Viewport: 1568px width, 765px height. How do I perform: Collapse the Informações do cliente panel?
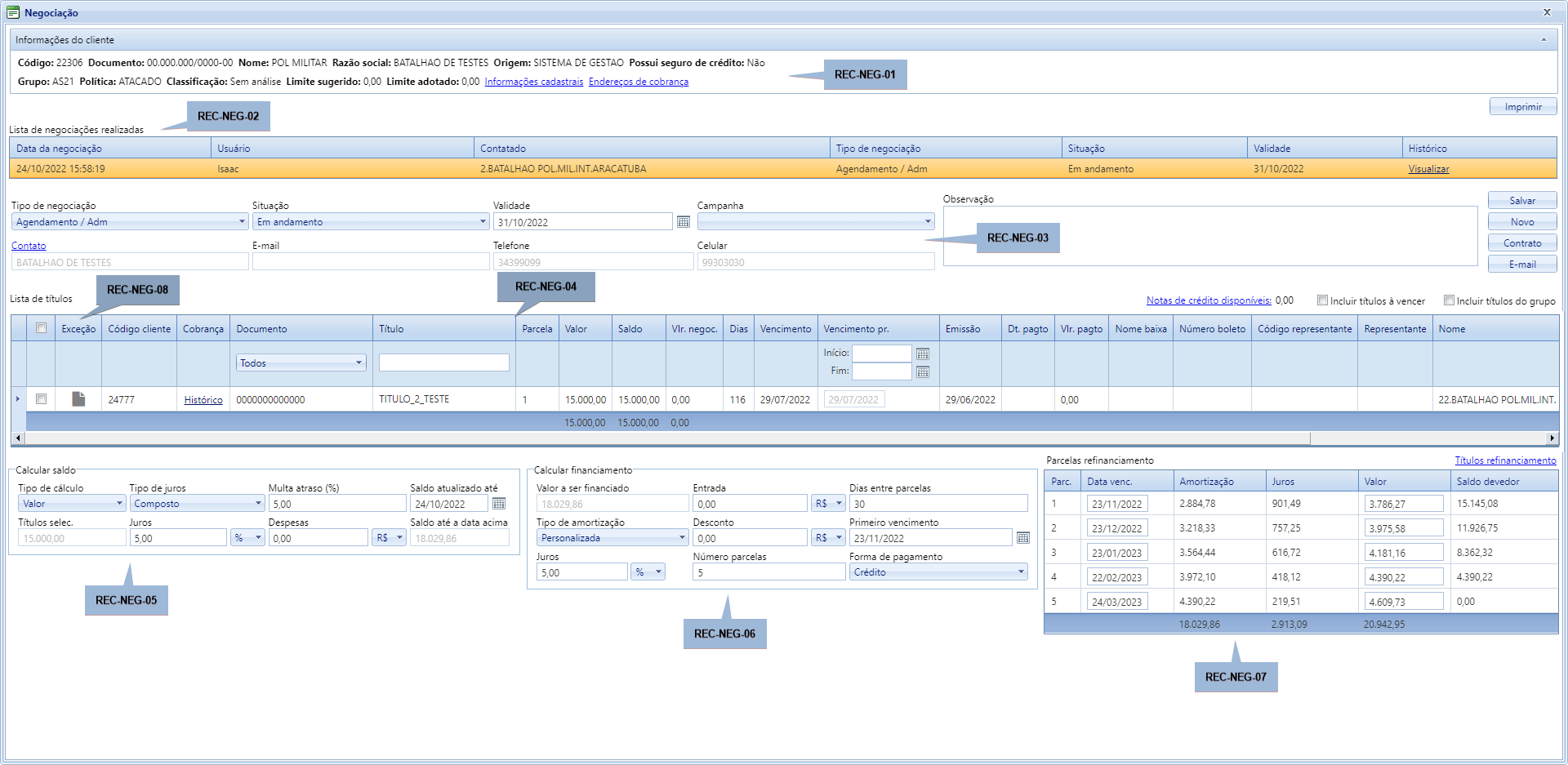coord(1543,40)
